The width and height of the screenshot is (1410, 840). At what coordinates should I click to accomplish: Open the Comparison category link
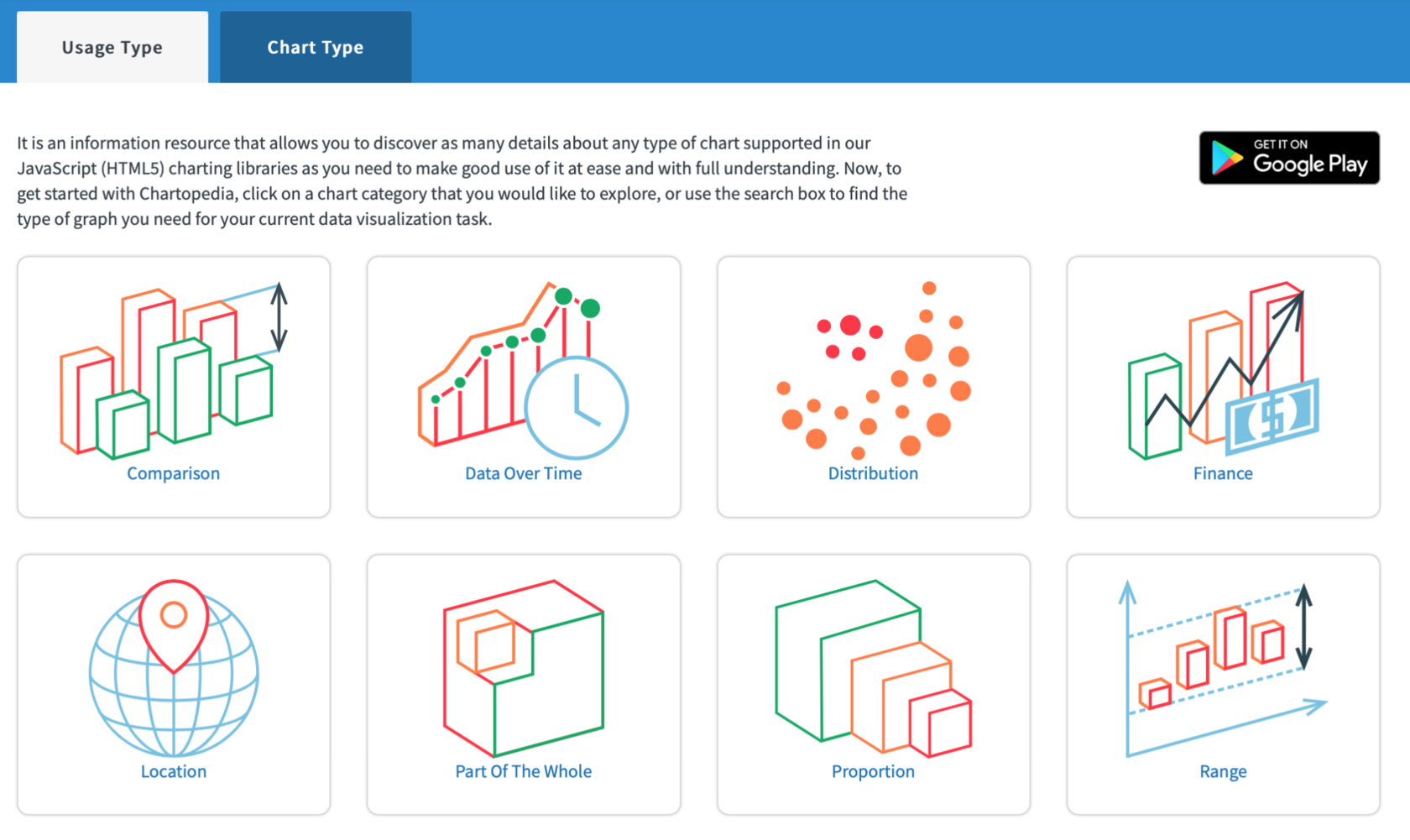pos(173,472)
